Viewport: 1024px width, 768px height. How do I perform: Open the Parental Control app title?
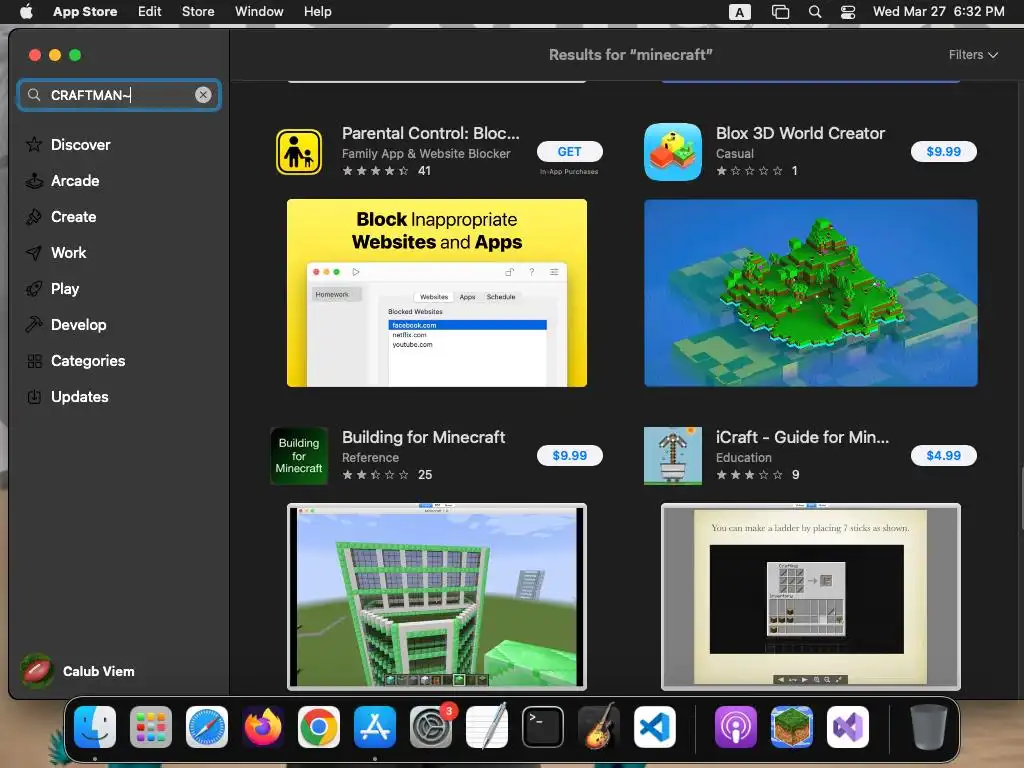click(431, 133)
